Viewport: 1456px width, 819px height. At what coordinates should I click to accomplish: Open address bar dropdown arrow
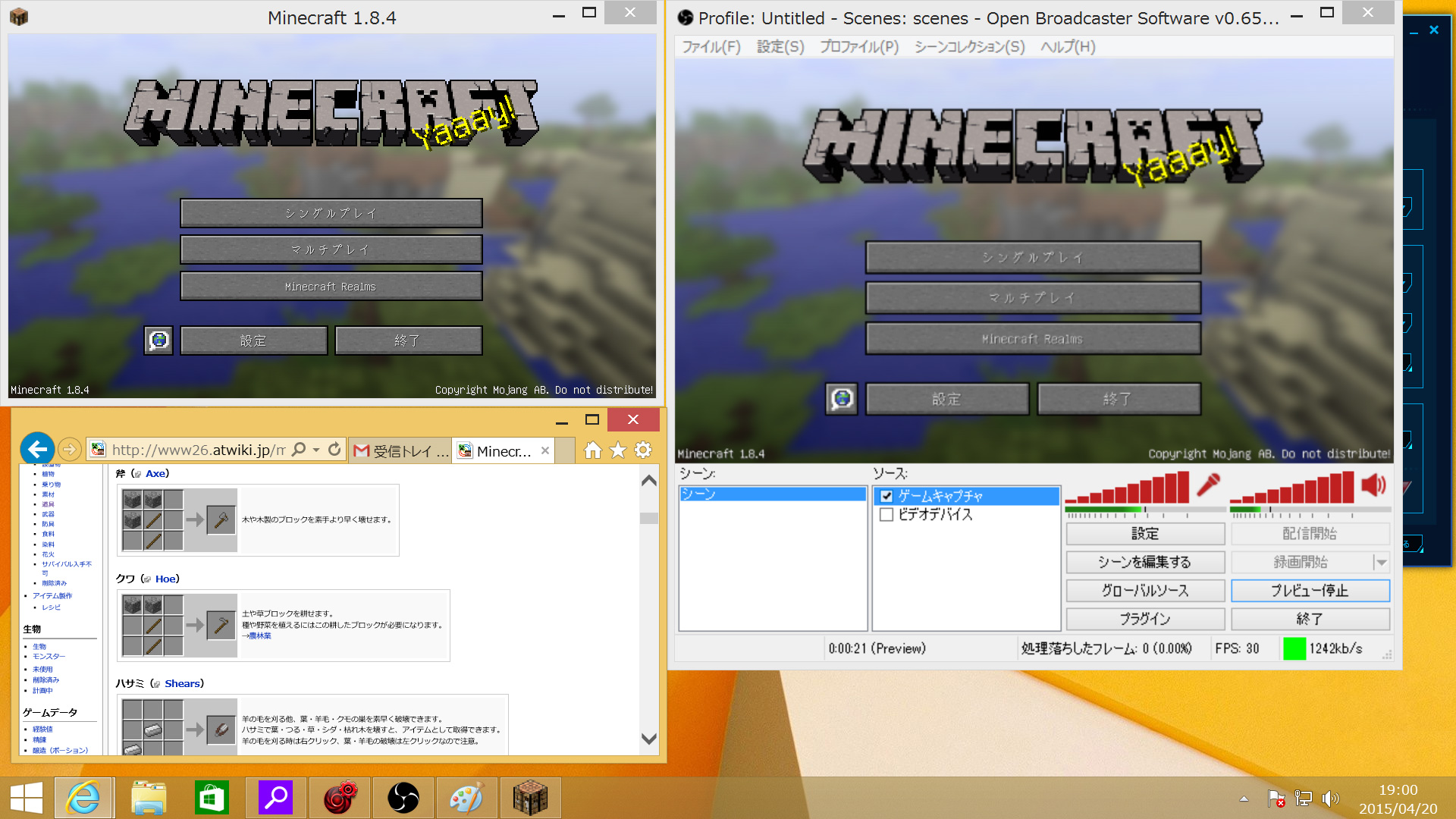point(316,450)
